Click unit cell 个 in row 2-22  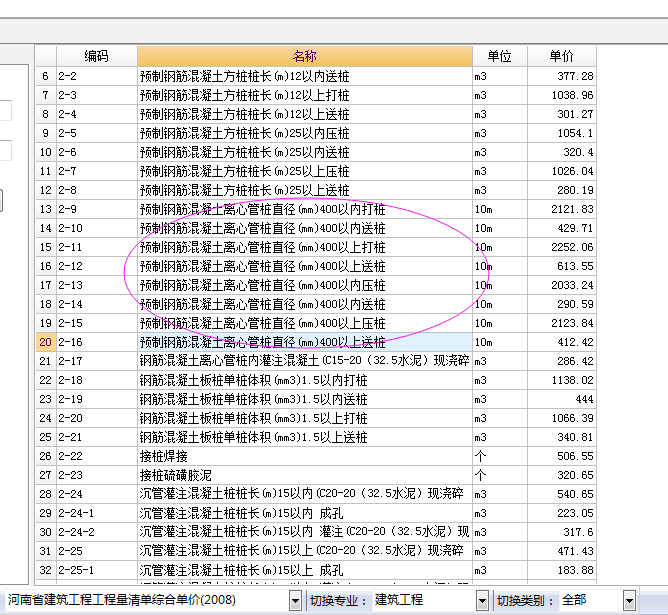point(500,456)
